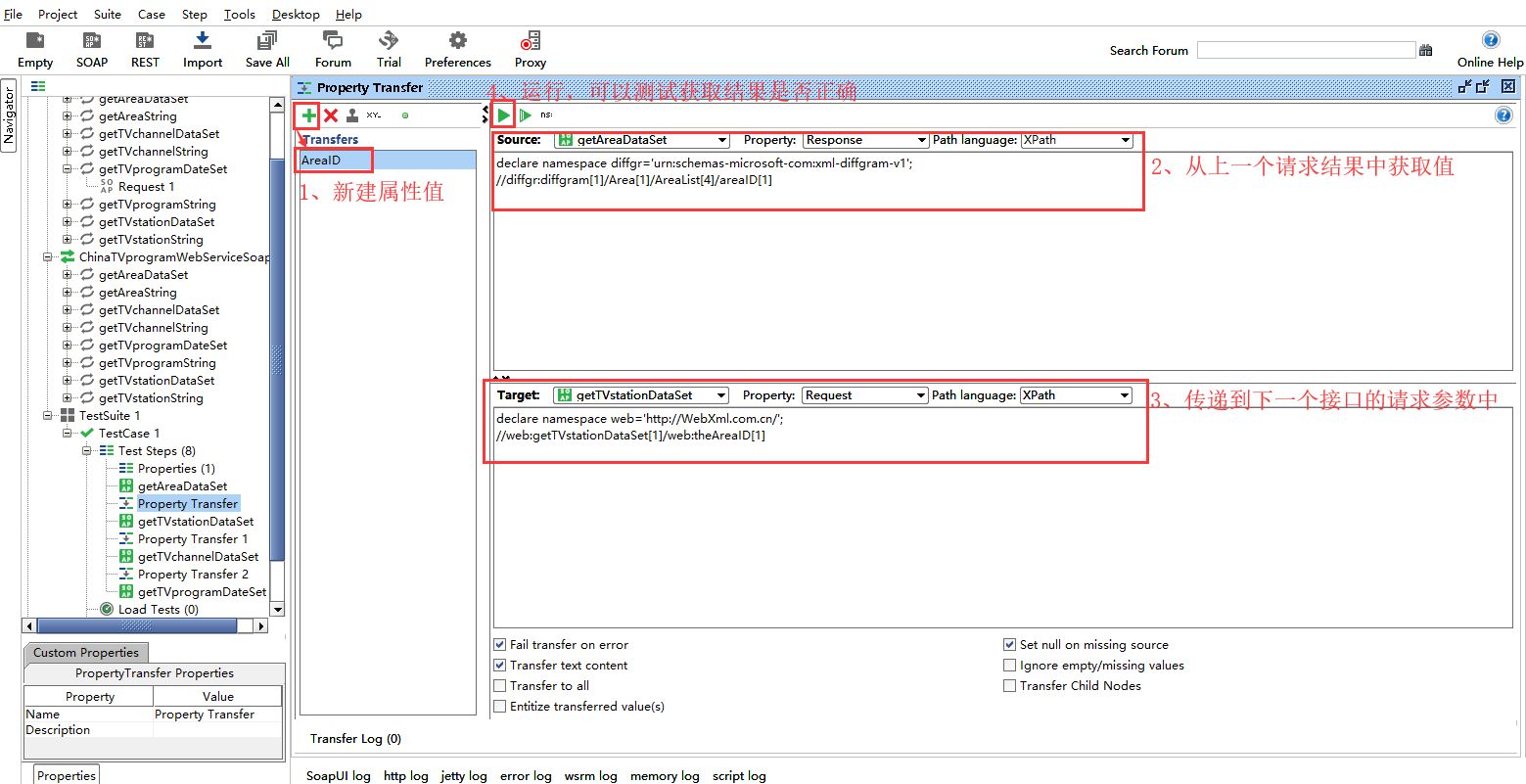Toggle Fail transfer on error checkbox
The height and width of the screenshot is (784, 1526).
pos(500,645)
